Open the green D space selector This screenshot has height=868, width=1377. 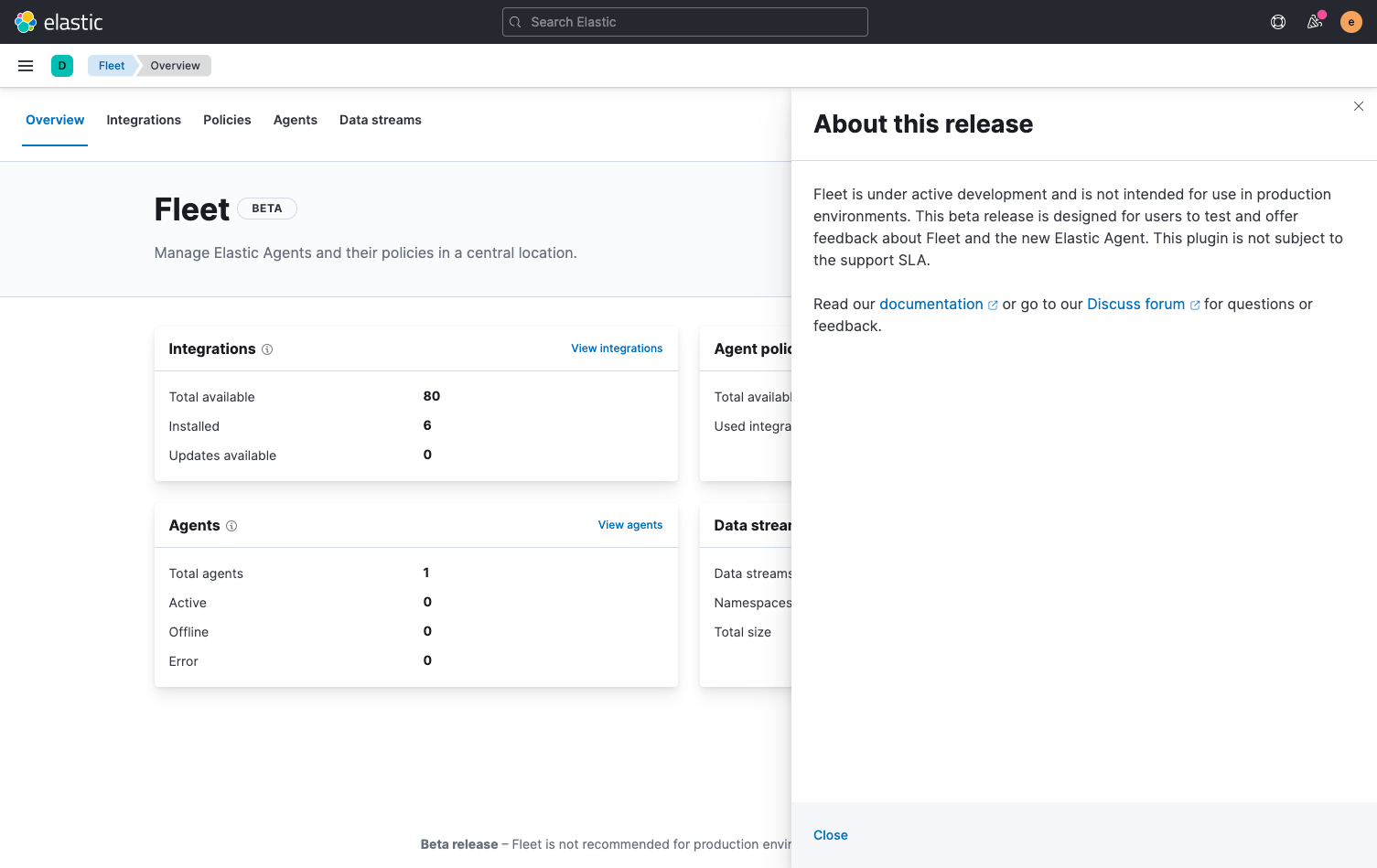[x=62, y=66]
